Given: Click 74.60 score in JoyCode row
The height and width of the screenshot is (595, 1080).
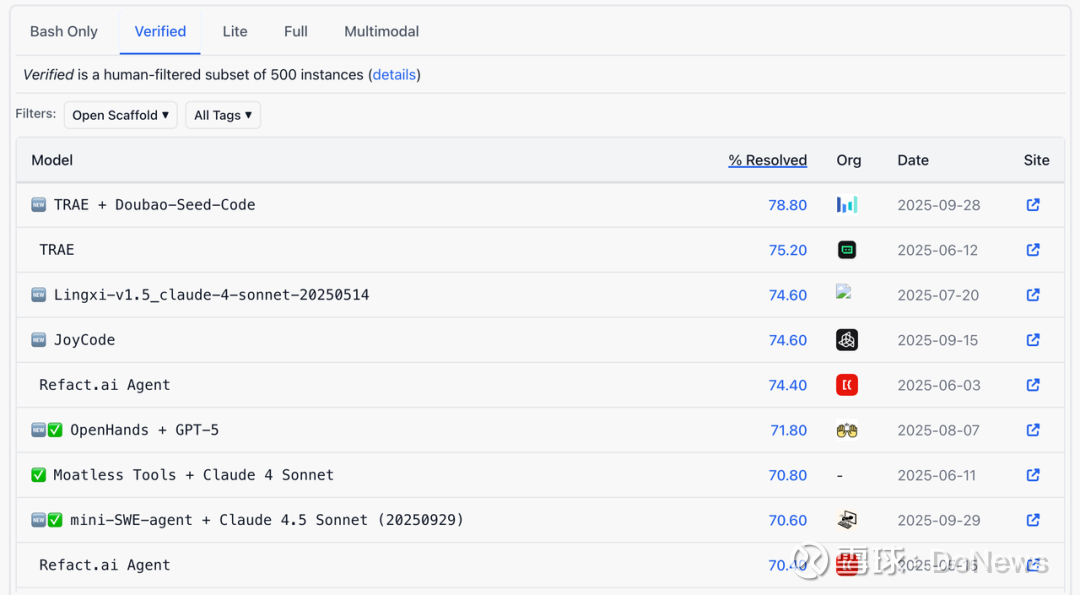Looking at the screenshot, I should point(787,340).
